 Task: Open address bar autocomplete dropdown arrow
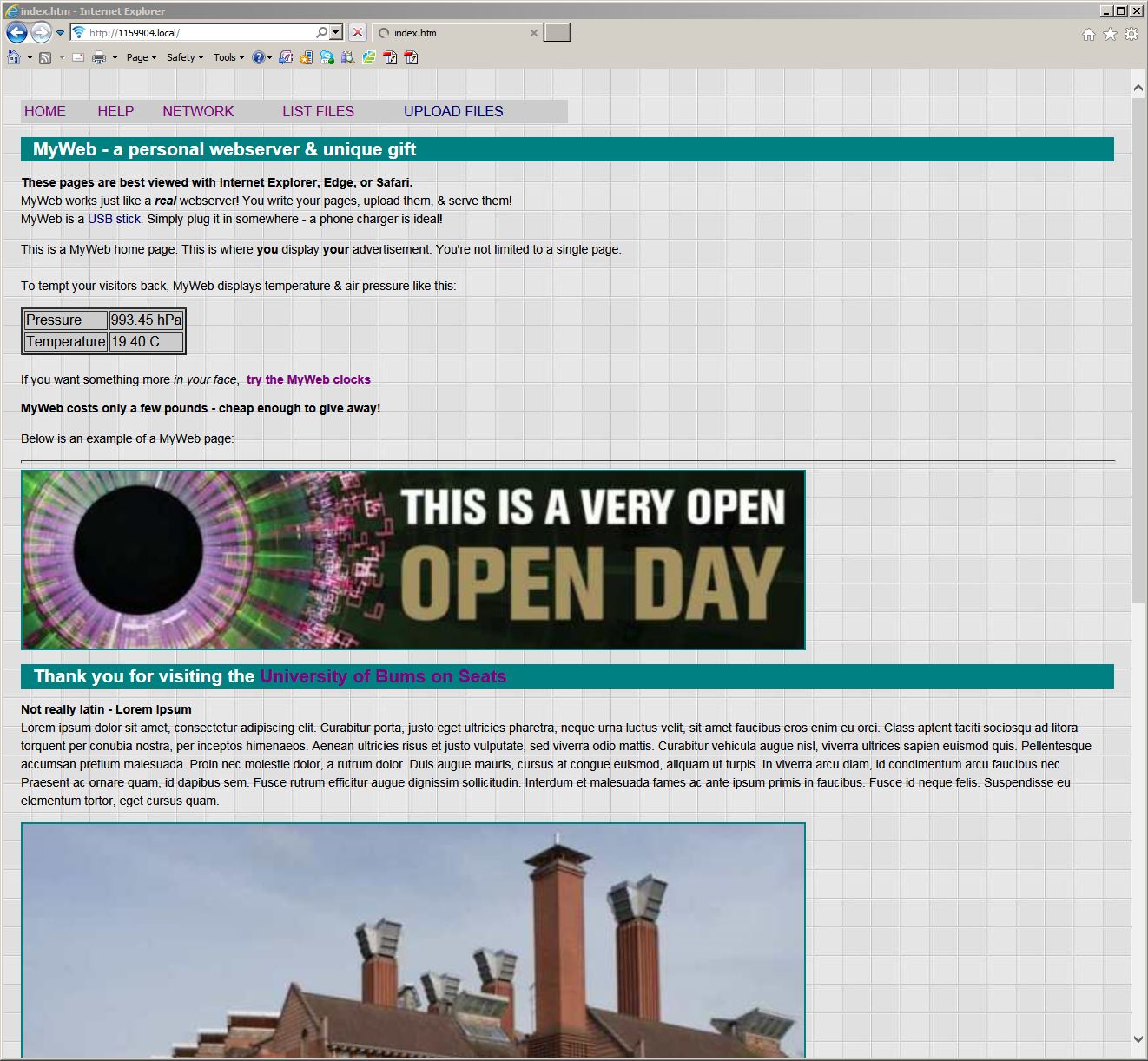[x=336, y=33]
